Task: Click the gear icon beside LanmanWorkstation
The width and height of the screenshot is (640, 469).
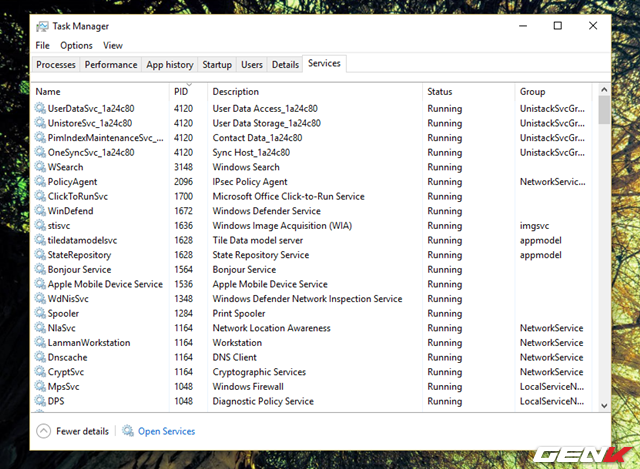Action: point(40,342)
